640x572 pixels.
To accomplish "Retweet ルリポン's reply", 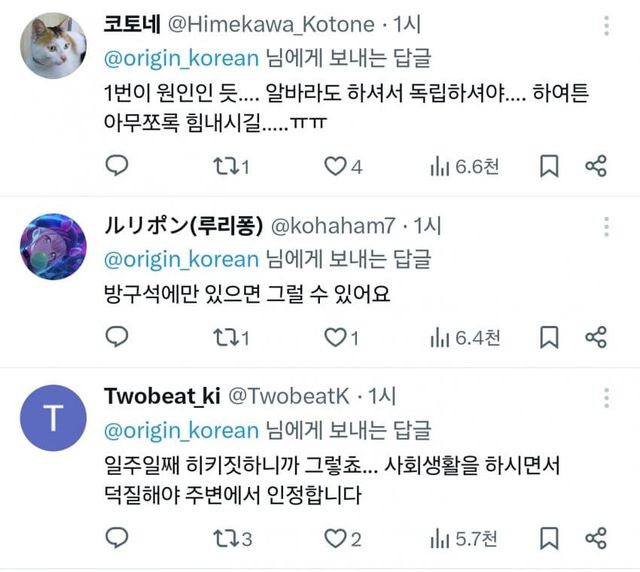I will tap(231, 338).
